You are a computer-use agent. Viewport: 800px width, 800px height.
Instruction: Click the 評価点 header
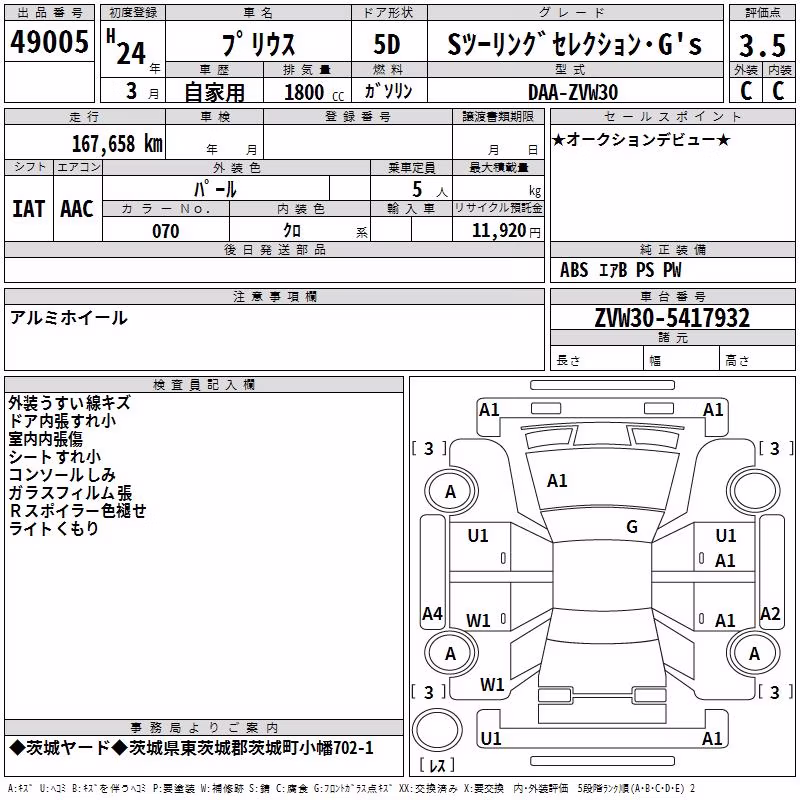click(x=762, y=13)
